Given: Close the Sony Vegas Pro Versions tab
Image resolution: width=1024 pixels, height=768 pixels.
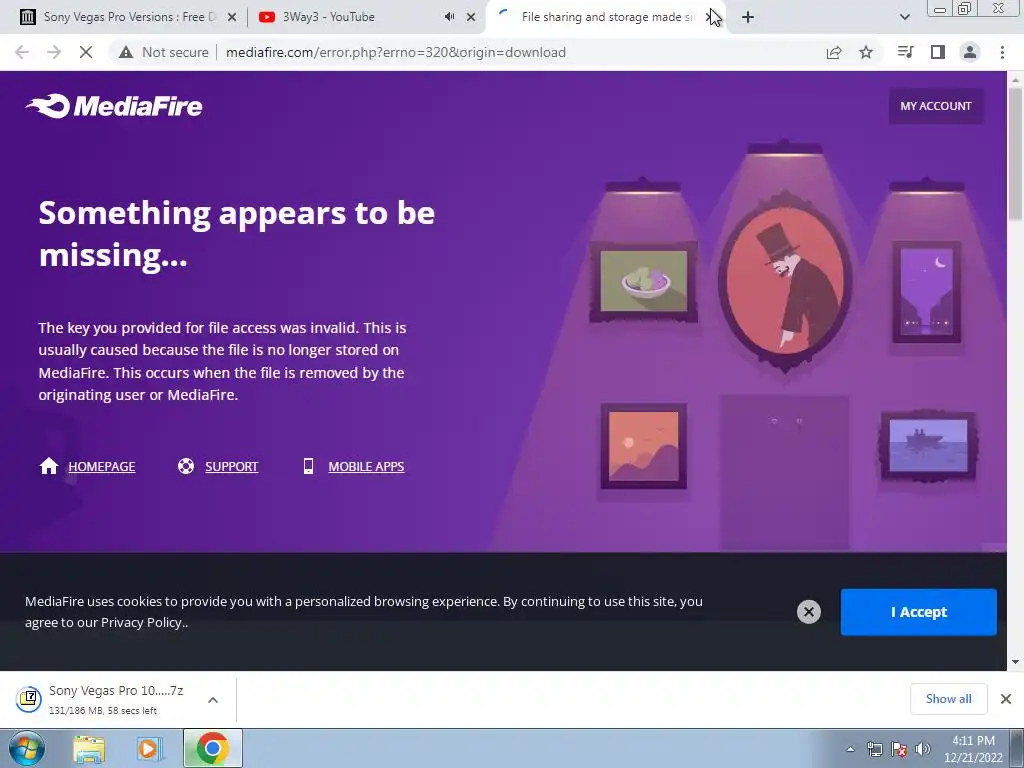Looking at the screenshot, I should tap(232, 18).
